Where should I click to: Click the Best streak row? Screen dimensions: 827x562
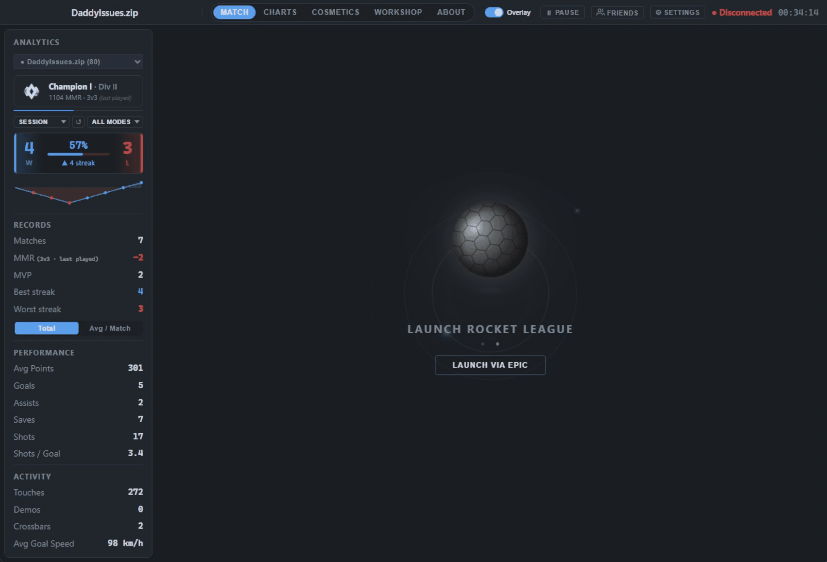pyautogui.click(x=78, y=292)
